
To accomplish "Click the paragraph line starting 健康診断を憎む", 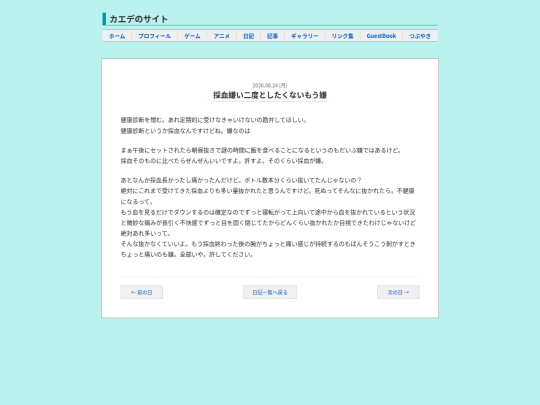I will coord(214,120).
